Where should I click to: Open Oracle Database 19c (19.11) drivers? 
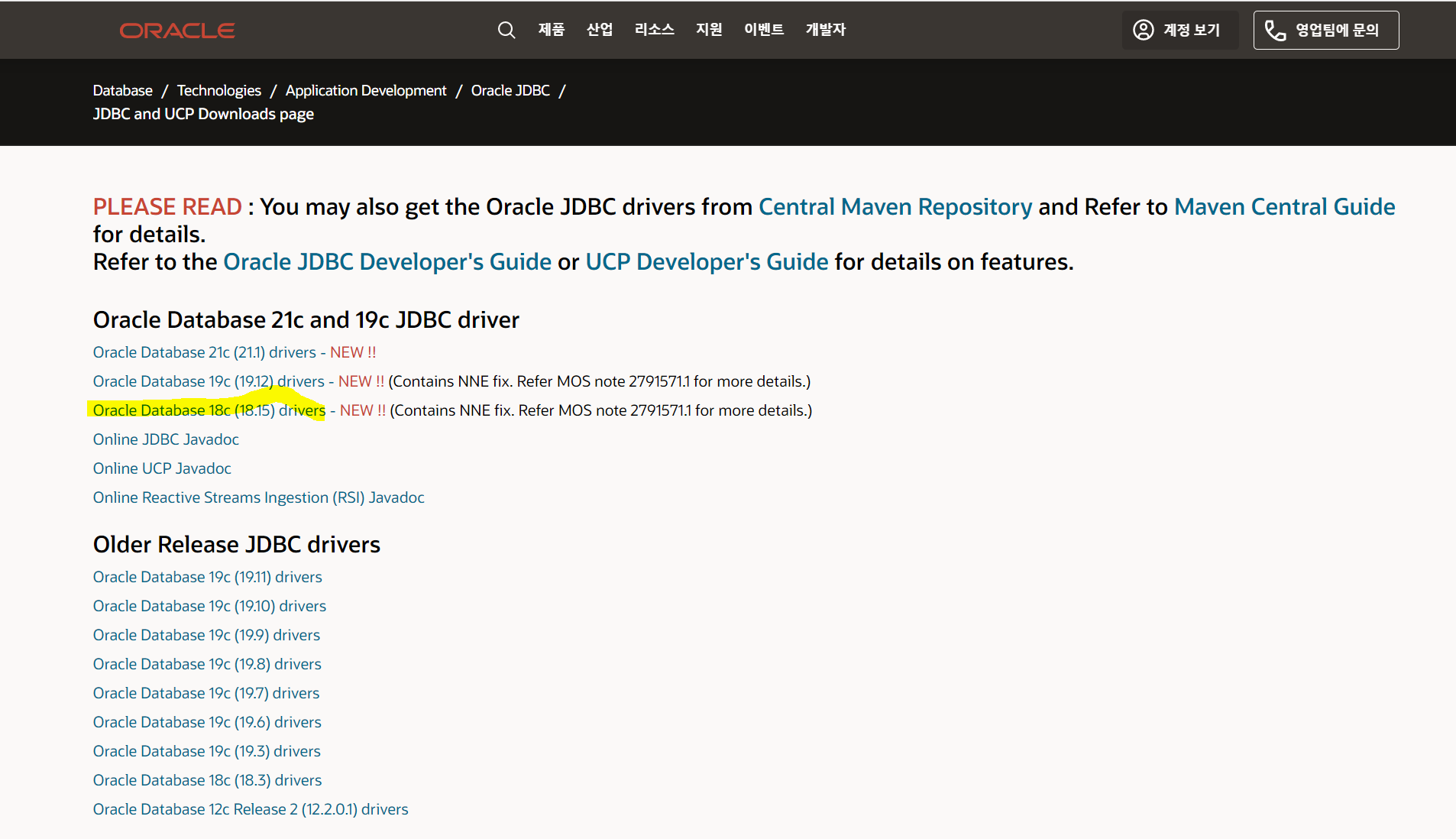(208, 577)
